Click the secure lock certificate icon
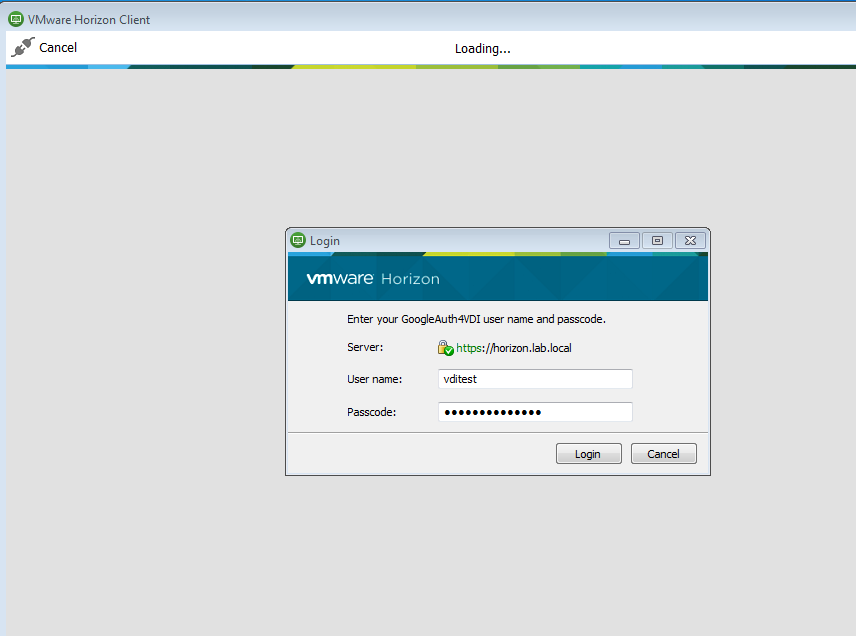The height and width of the screenshot is (636, 856). pyautogui.click(x=445, y=348)
